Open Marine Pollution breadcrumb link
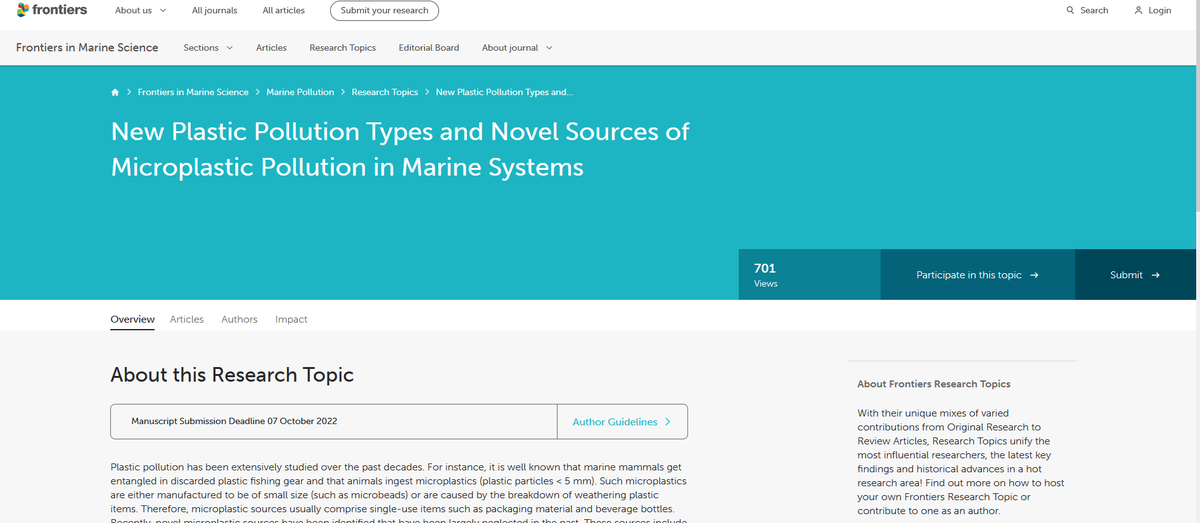This screenshot has height=523, width=1200. (300, 92)
